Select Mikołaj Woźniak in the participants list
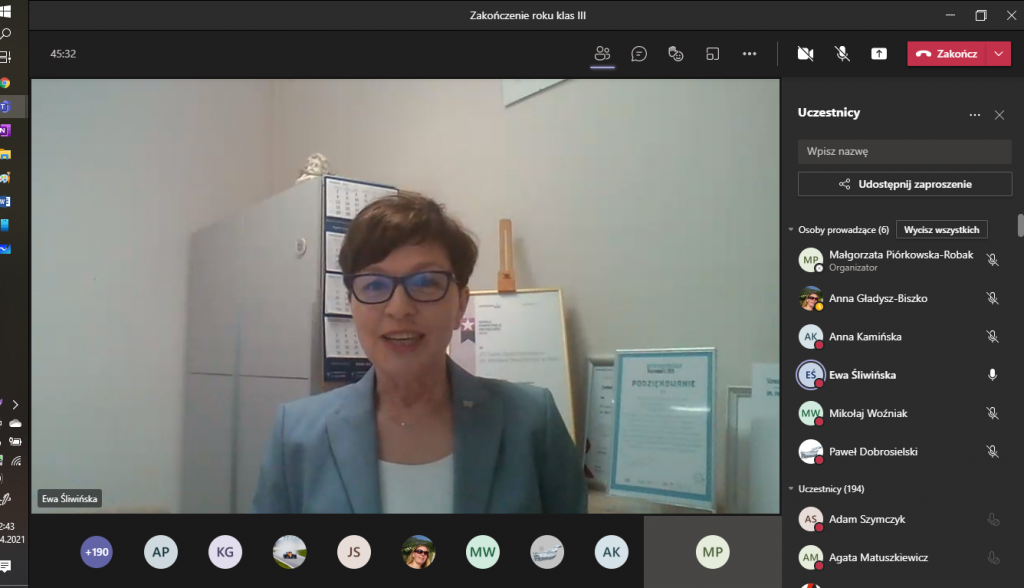1024x588 pixels. point(868,413)
